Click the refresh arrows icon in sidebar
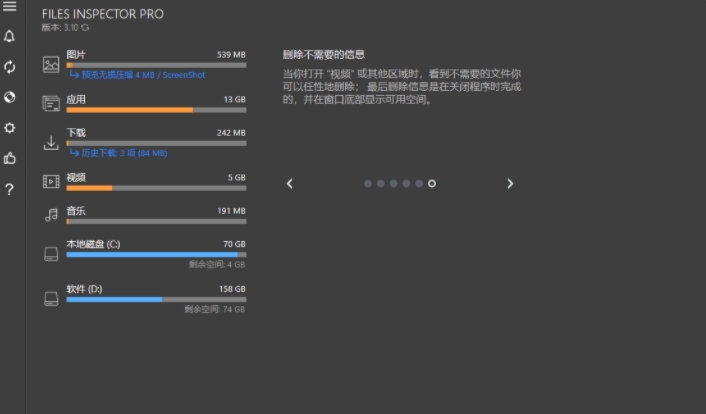This screenshot has width=706, height=414. coord(10,67)
